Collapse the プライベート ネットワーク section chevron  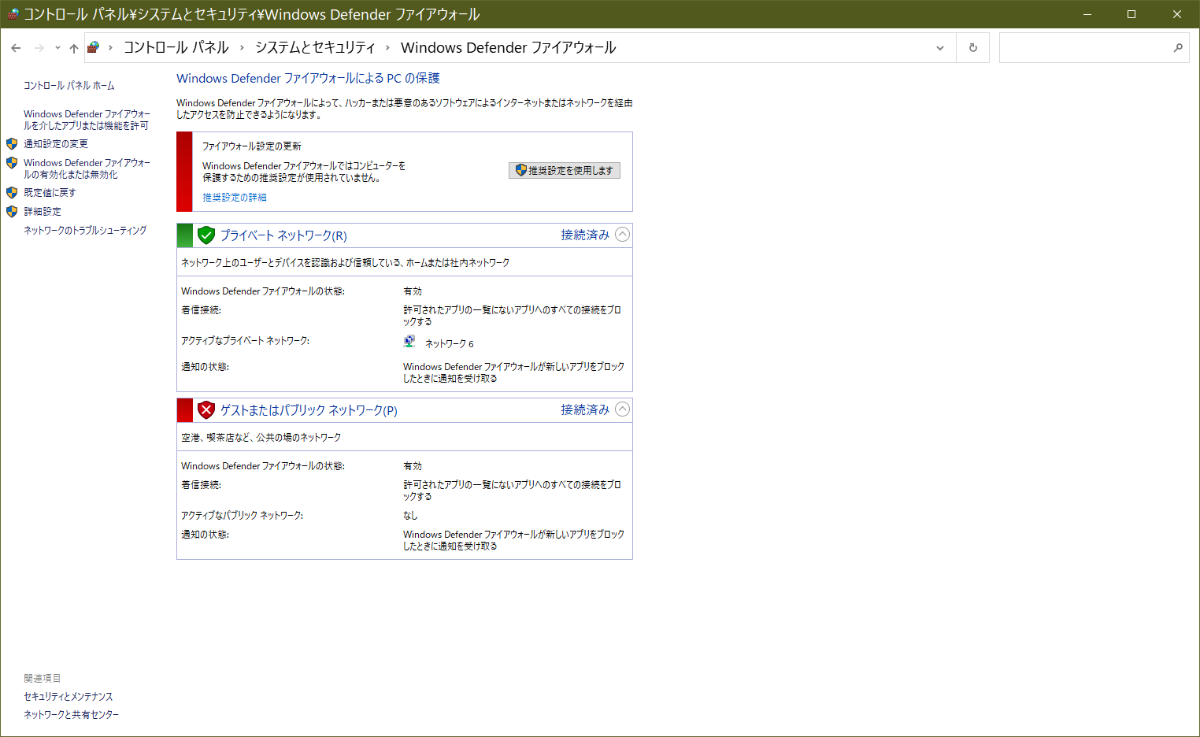coord(623,235)
